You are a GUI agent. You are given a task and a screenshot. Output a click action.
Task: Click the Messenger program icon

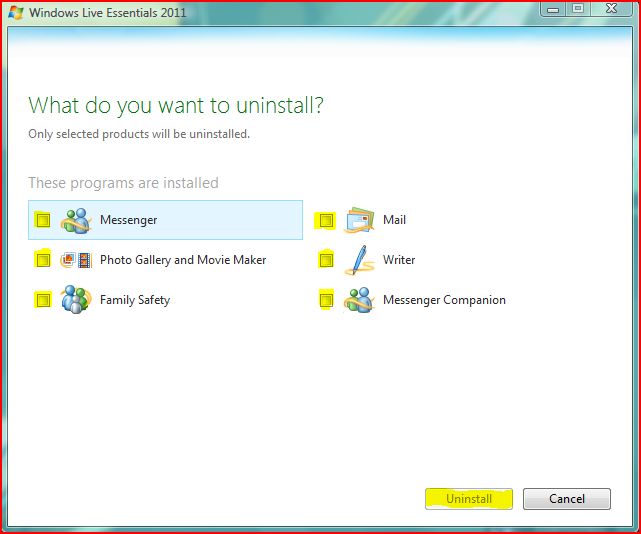pyautogui.click(x=76, y=221)
